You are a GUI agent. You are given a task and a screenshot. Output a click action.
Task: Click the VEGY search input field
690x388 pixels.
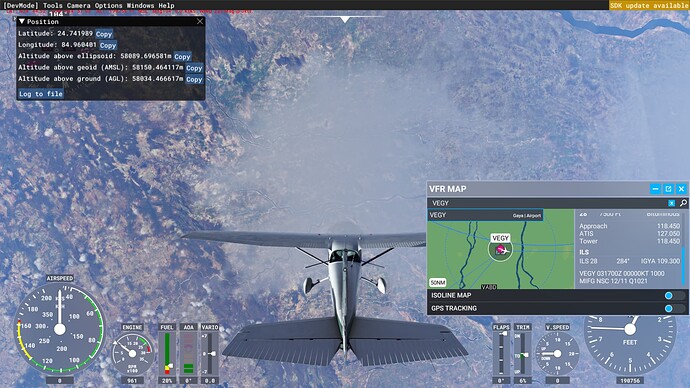click(x=548, y=203)
